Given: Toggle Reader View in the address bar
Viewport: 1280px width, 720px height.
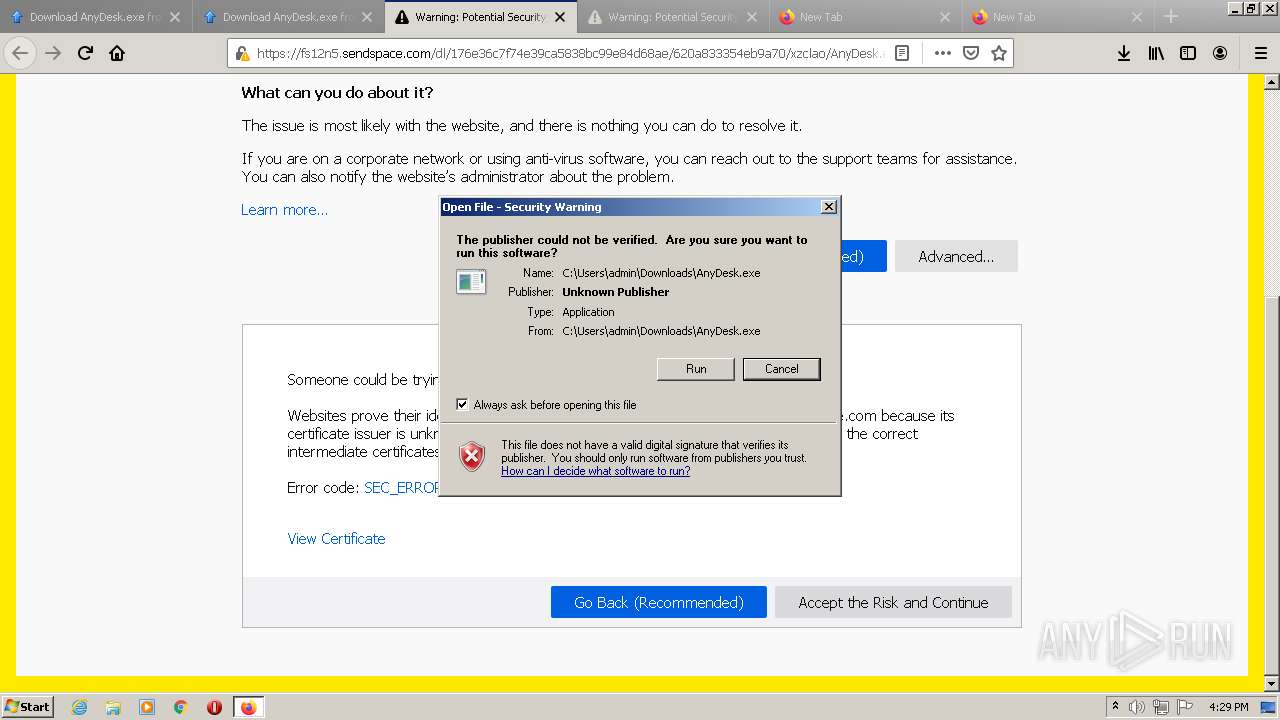Looking at the screenshot, I should pos(902,53).
